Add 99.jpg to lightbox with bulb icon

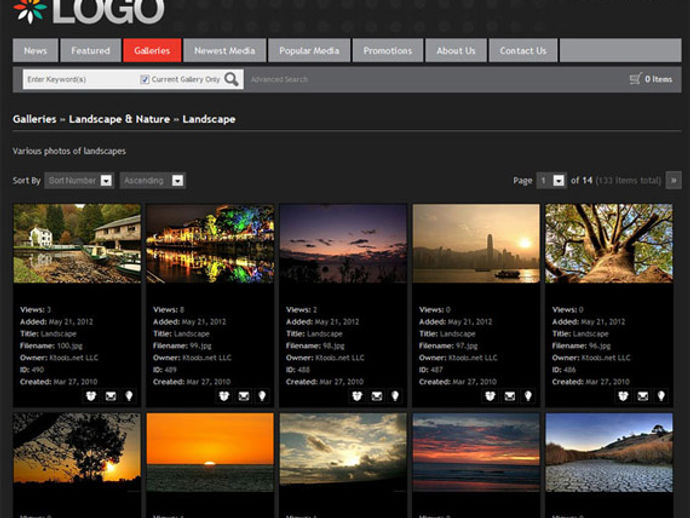(262, 396)
